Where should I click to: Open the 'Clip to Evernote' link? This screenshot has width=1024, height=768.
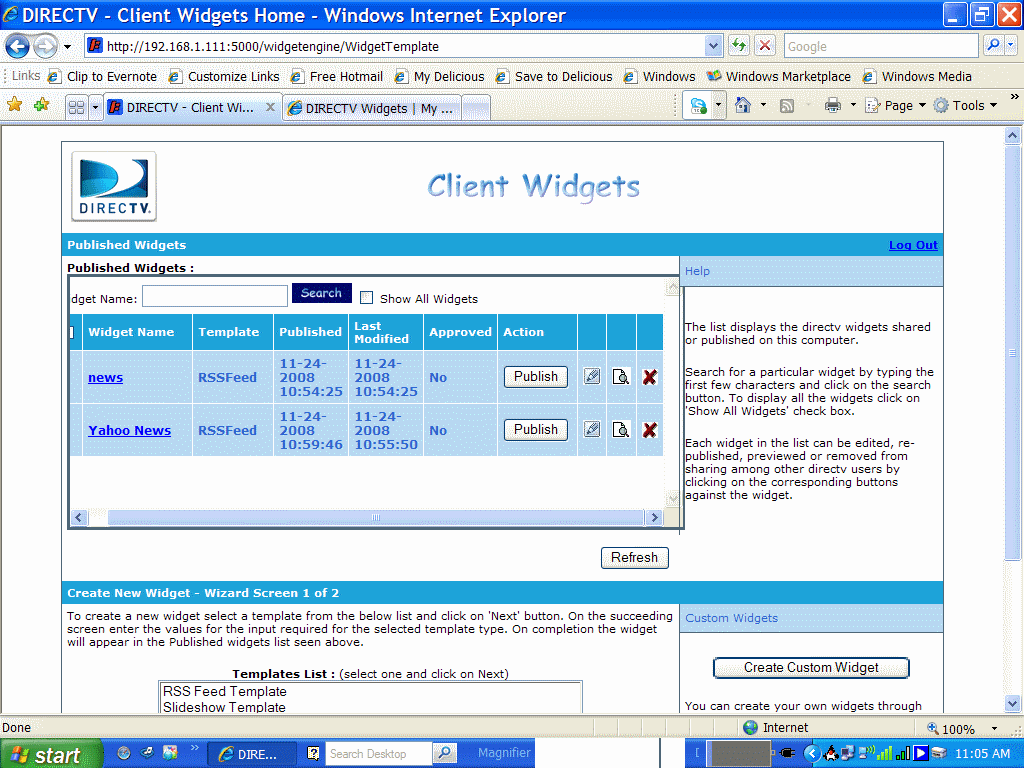tap(103, 76)
